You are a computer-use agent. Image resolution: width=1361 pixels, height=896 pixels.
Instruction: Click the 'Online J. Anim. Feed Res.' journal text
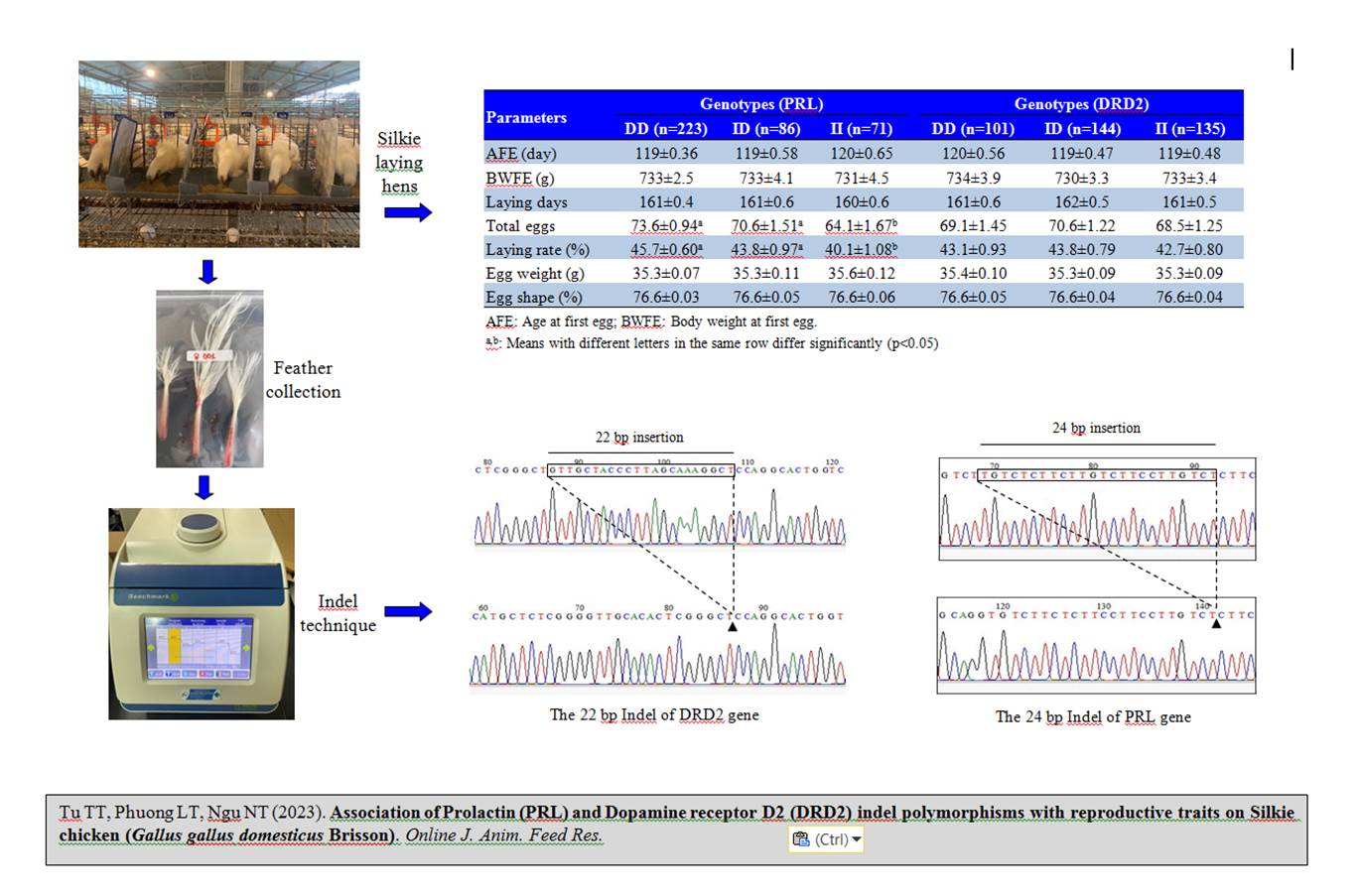coord(503,834)
